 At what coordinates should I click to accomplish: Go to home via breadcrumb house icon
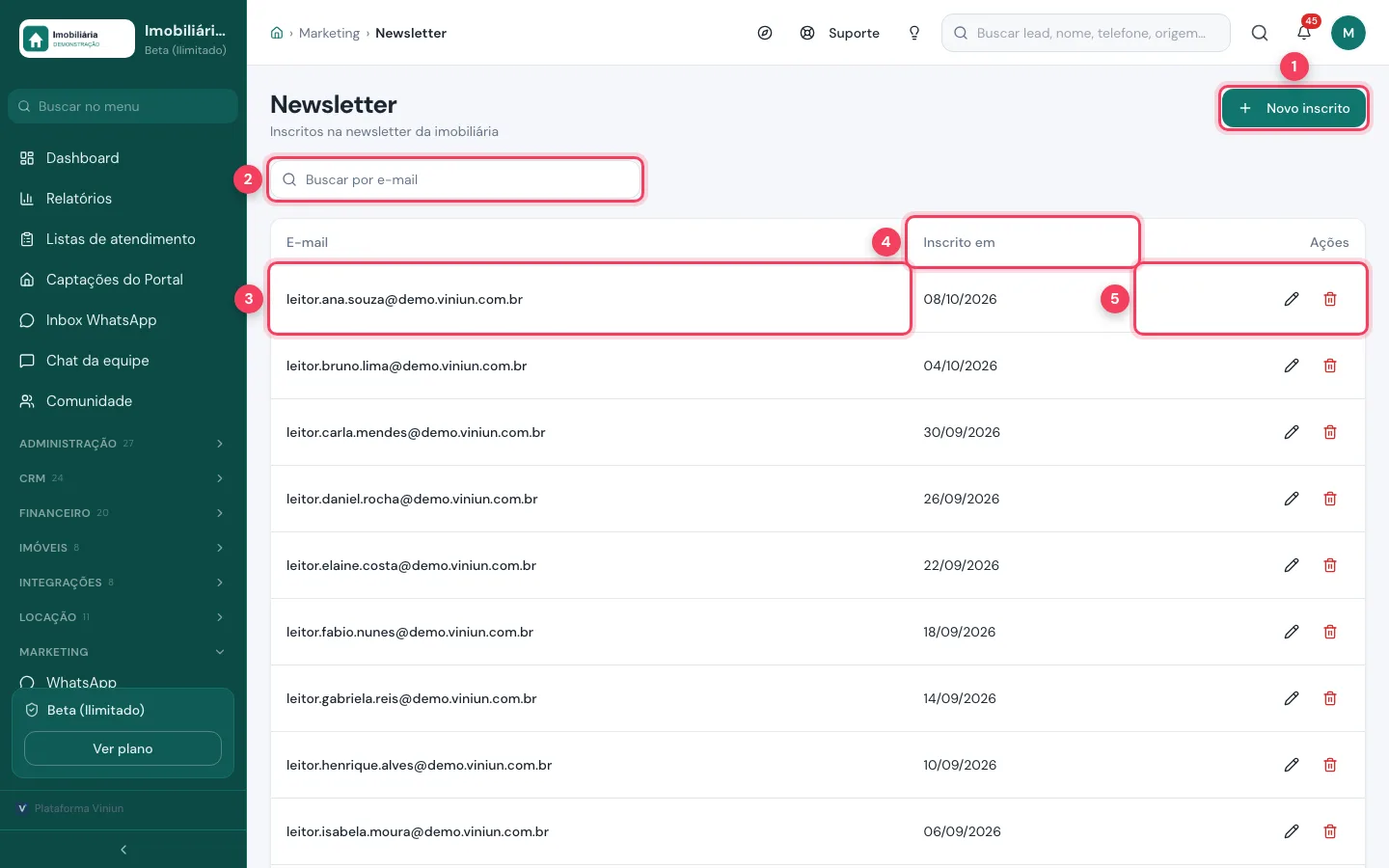277,33
